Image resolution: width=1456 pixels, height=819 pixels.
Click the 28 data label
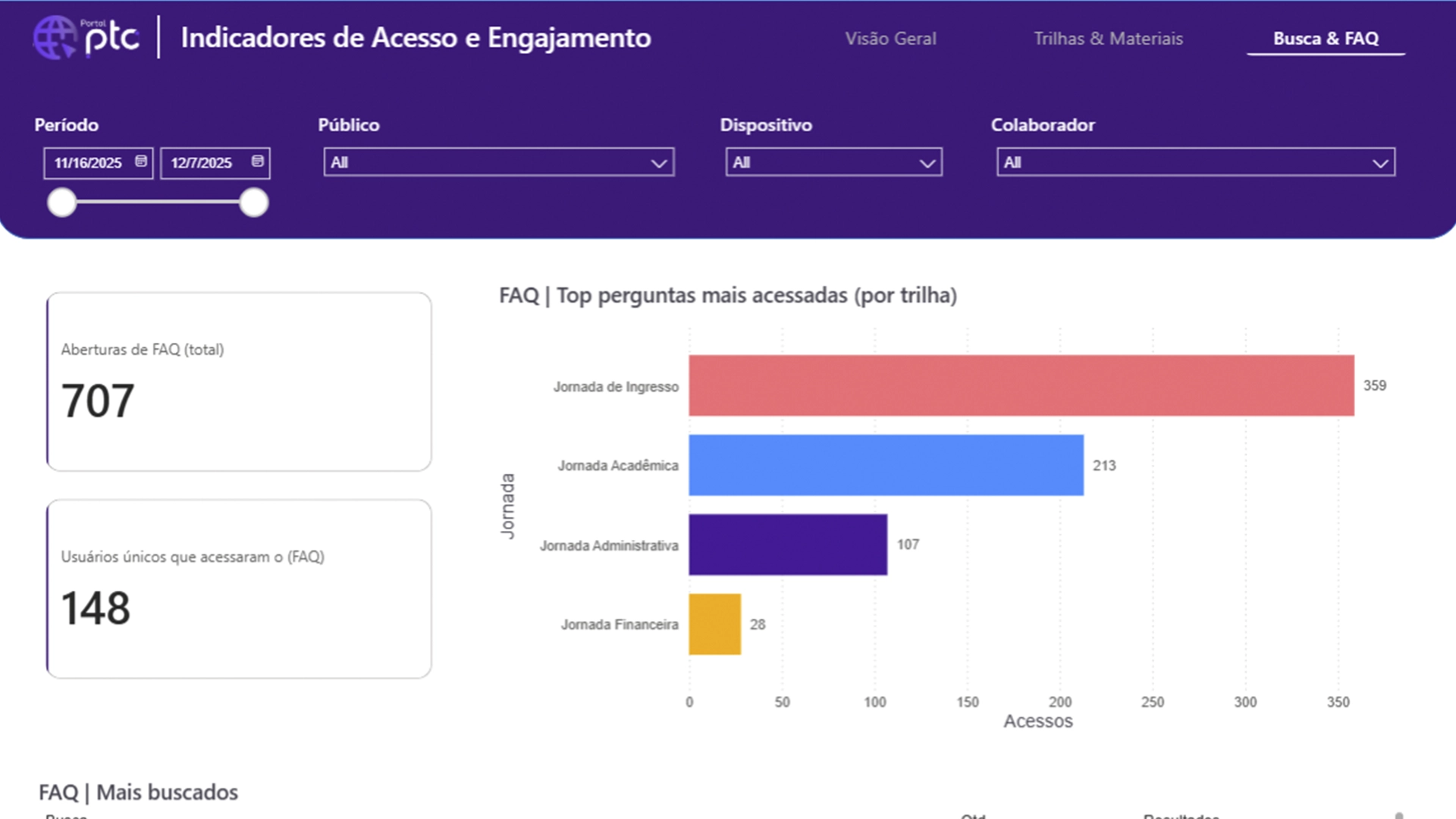[758, 625]
